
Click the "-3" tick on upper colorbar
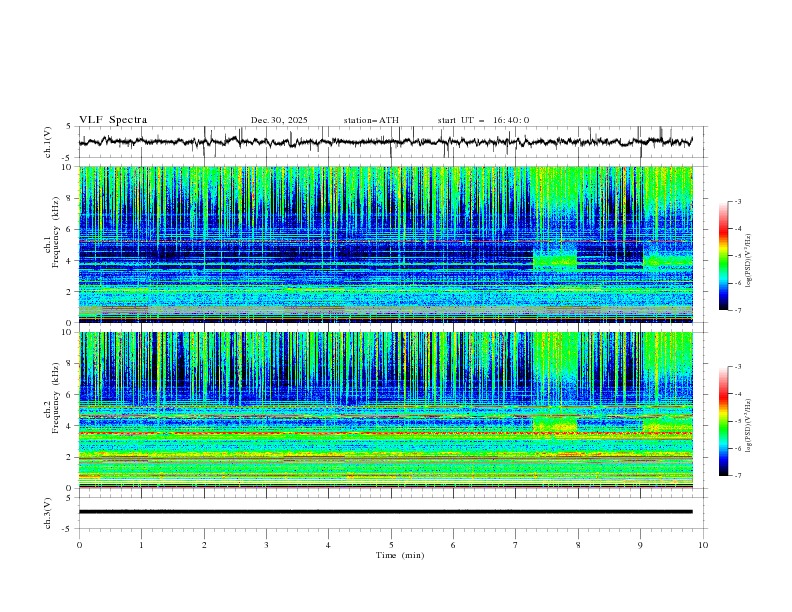(x=737, y=201)
